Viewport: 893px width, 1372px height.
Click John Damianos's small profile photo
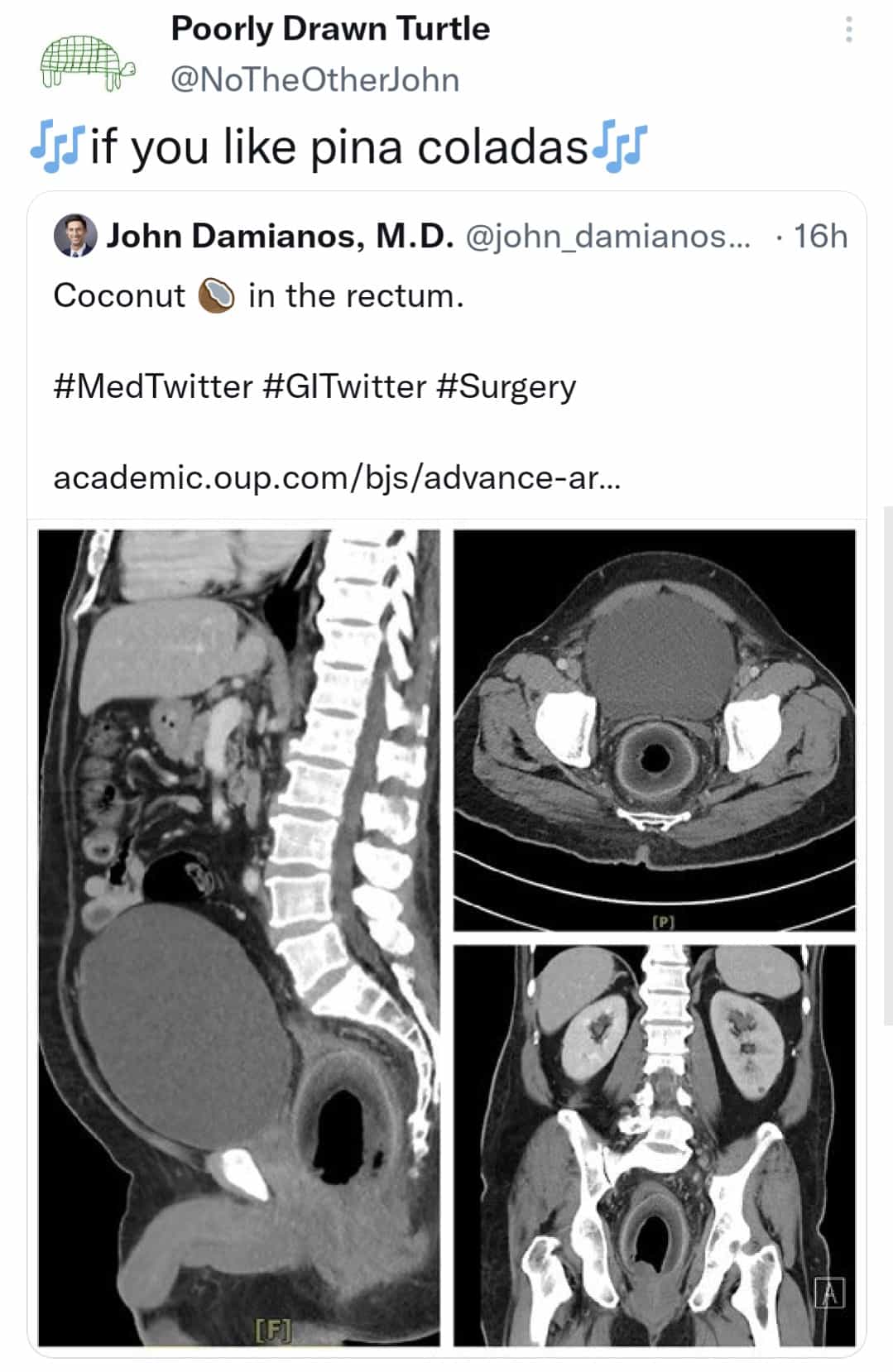point(75,237)
